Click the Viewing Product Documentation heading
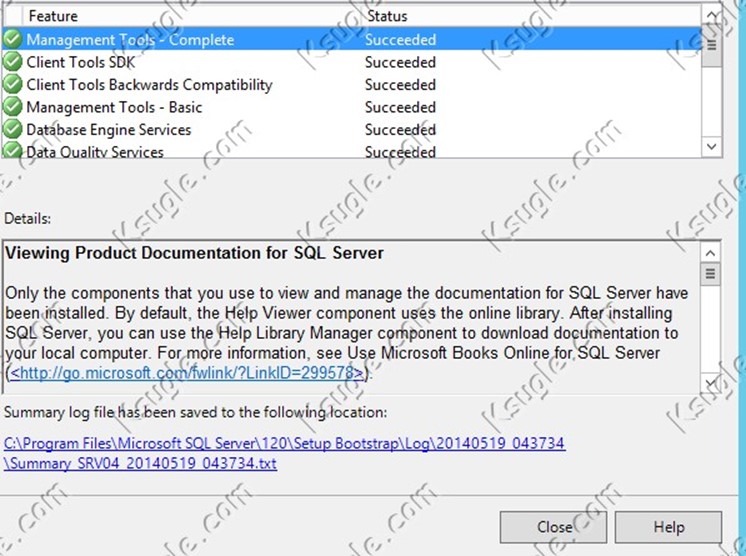 pos(194,253)
